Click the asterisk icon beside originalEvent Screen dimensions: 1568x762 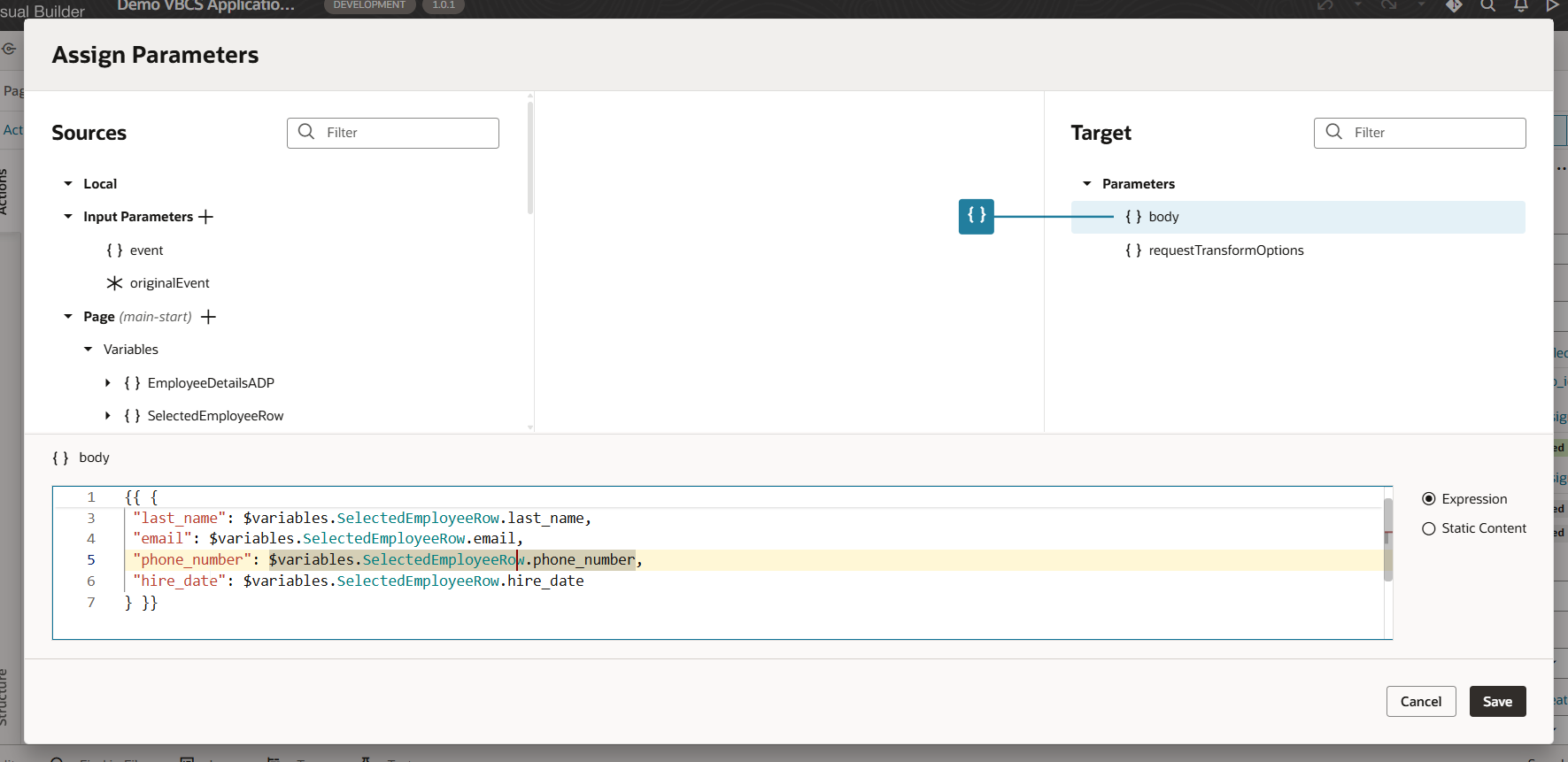(x=114, y=283)
